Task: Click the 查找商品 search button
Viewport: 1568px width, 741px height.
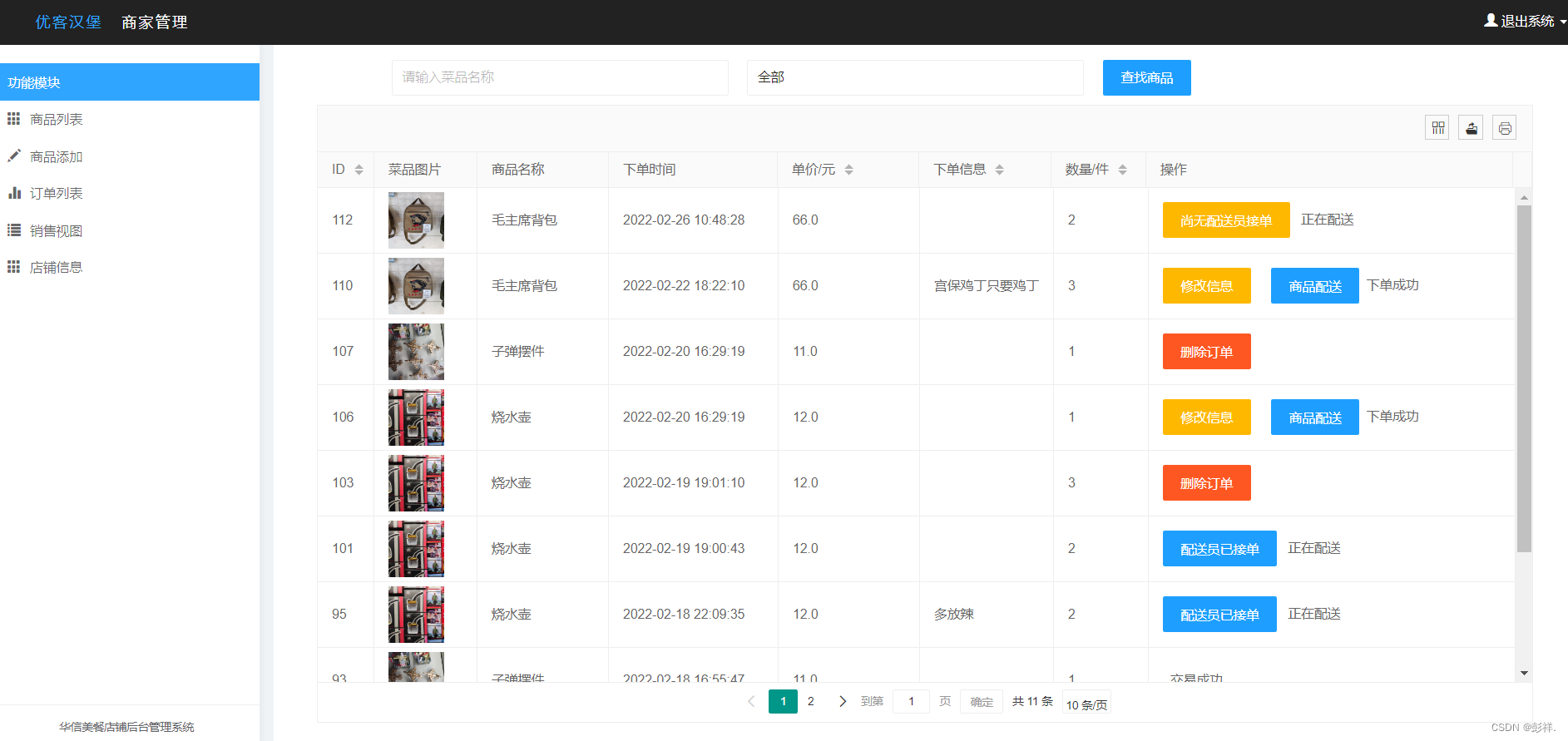Action: (x=1146, y=77)
